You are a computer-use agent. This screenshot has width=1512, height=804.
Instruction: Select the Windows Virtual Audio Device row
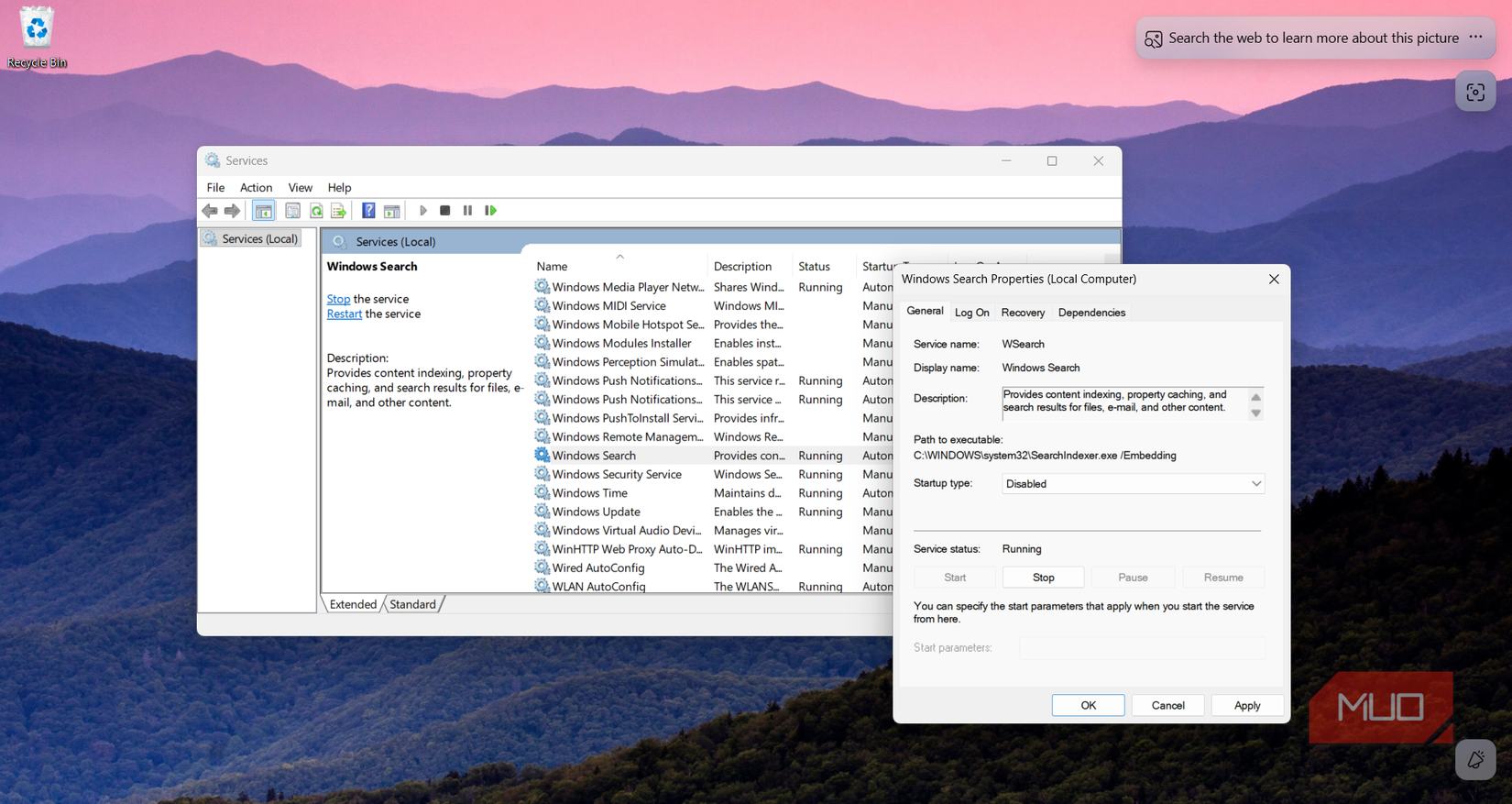point(712,530)
